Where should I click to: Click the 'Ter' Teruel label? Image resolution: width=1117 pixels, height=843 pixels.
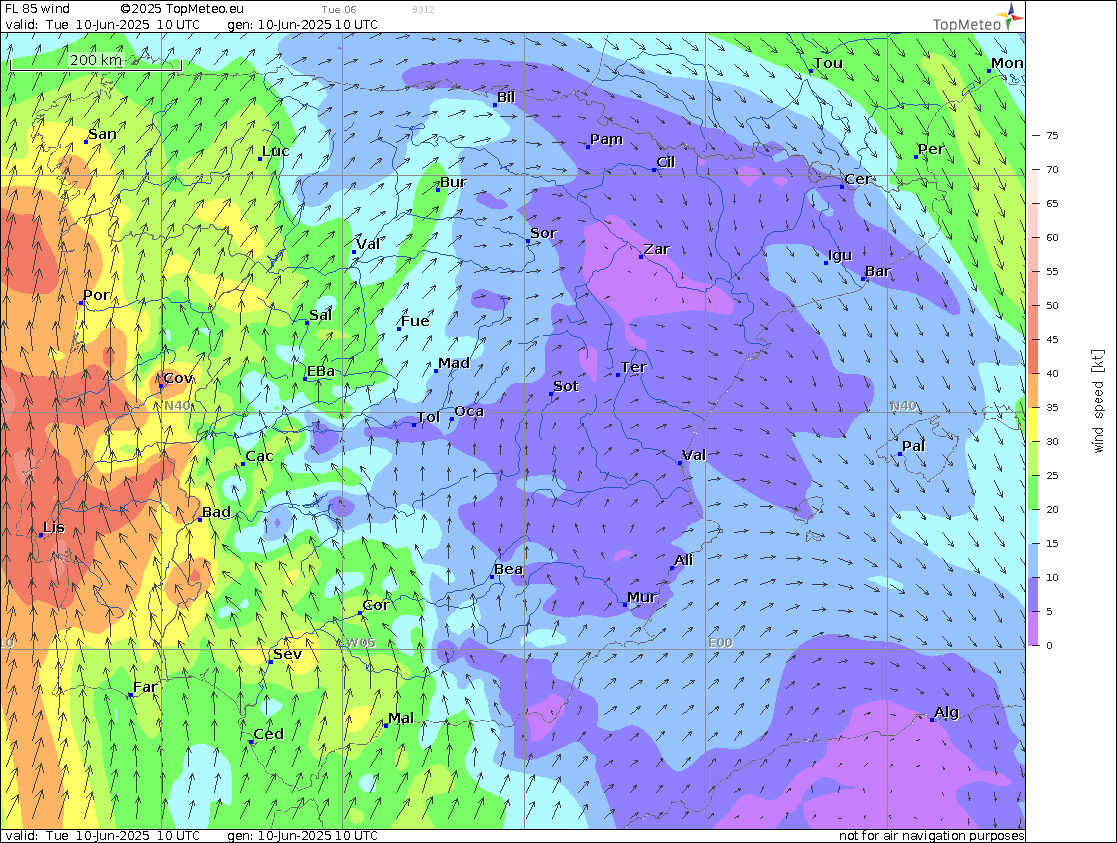click(634, 367)
